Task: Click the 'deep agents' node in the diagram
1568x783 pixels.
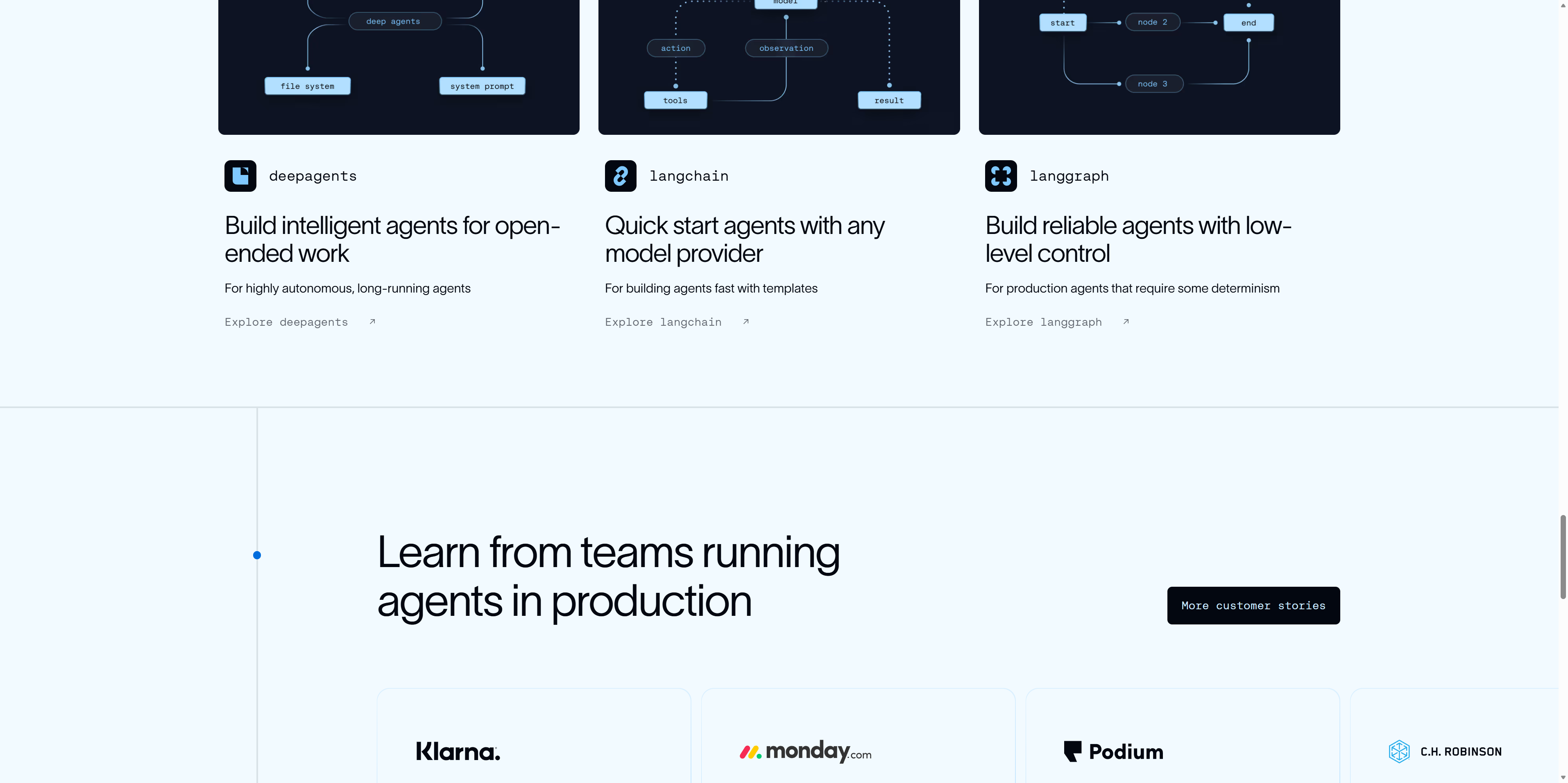Action: tap(394, 21)
